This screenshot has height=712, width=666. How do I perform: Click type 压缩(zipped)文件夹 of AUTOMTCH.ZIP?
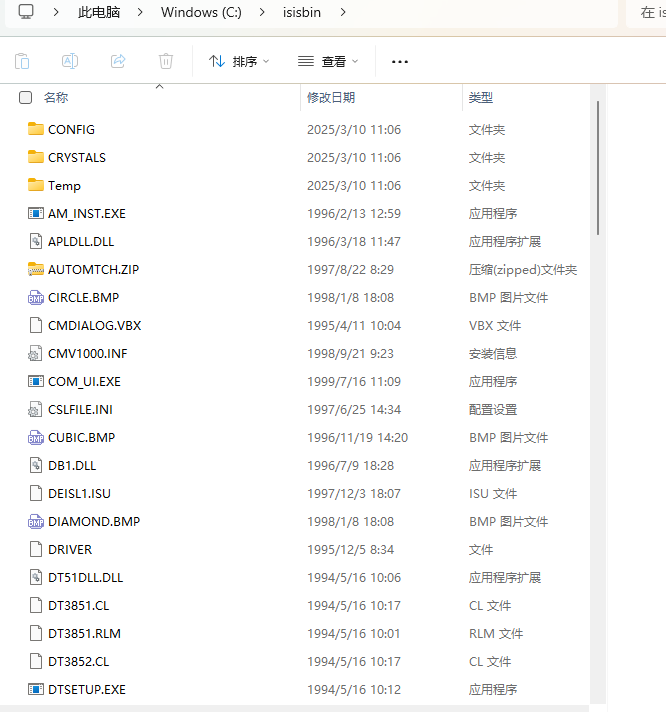[x=523, y=270]
